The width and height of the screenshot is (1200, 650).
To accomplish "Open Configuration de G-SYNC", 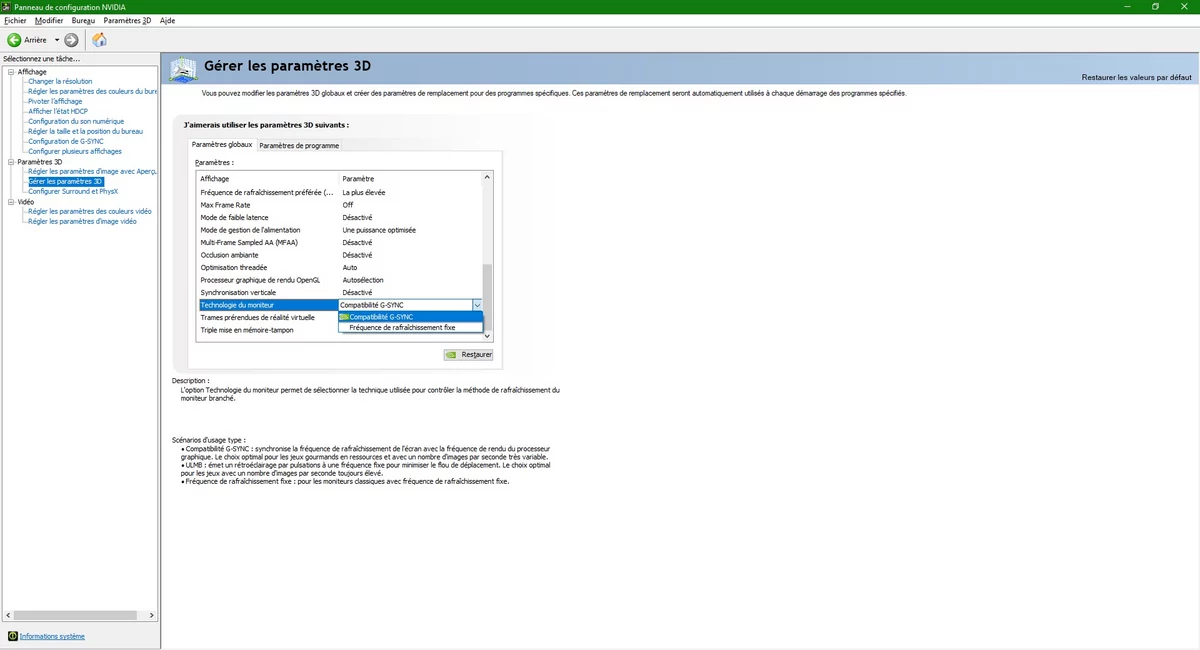I will (65, 142).
